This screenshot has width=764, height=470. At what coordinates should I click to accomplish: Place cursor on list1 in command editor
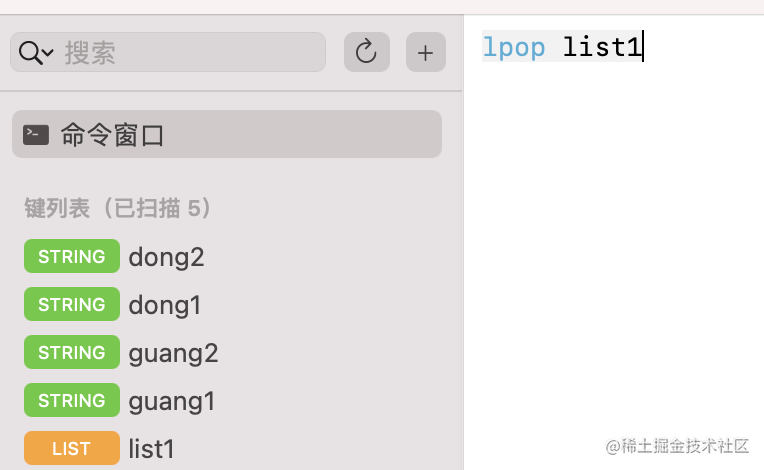(x=602, y=47)
